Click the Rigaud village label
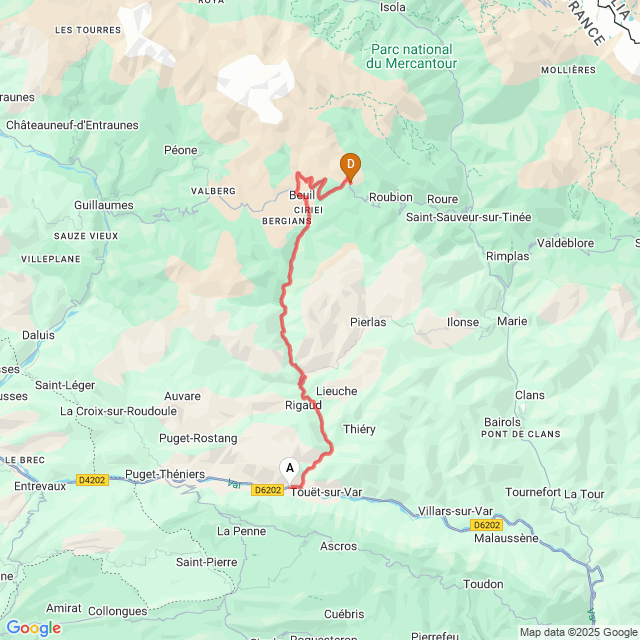Viewport: 640px width, 640px height. pyautogui.click(x=303, y=405)
